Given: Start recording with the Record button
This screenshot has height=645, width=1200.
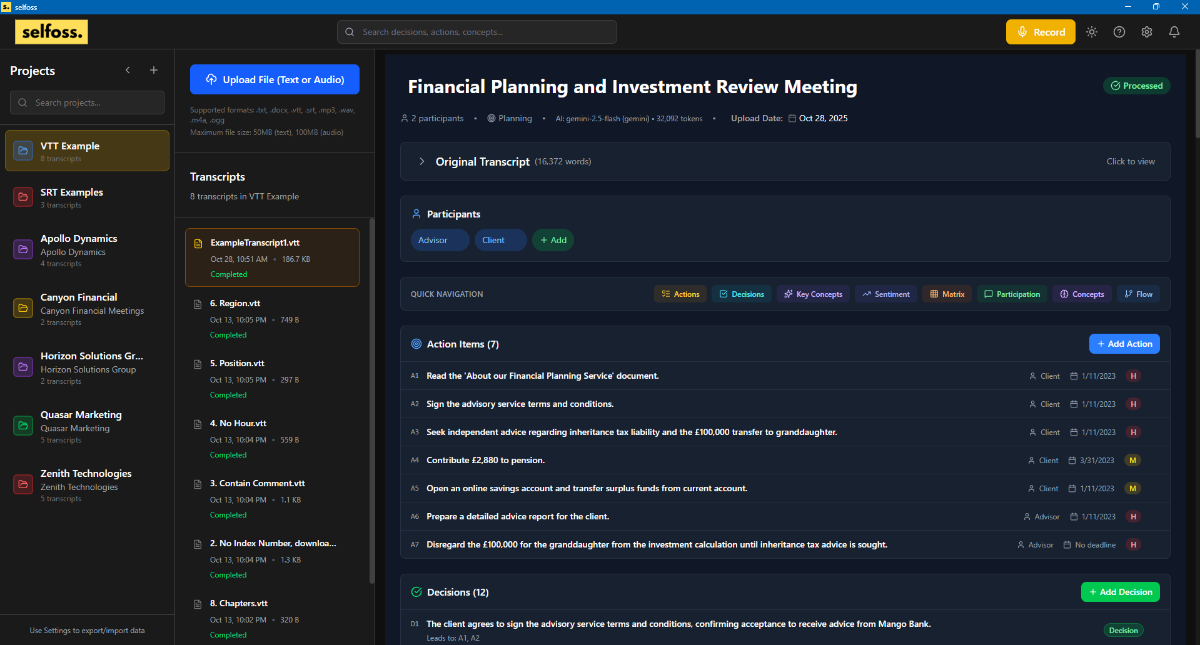Looking at the screenshot, I should pyautogui.click(x=1040, y=32).
